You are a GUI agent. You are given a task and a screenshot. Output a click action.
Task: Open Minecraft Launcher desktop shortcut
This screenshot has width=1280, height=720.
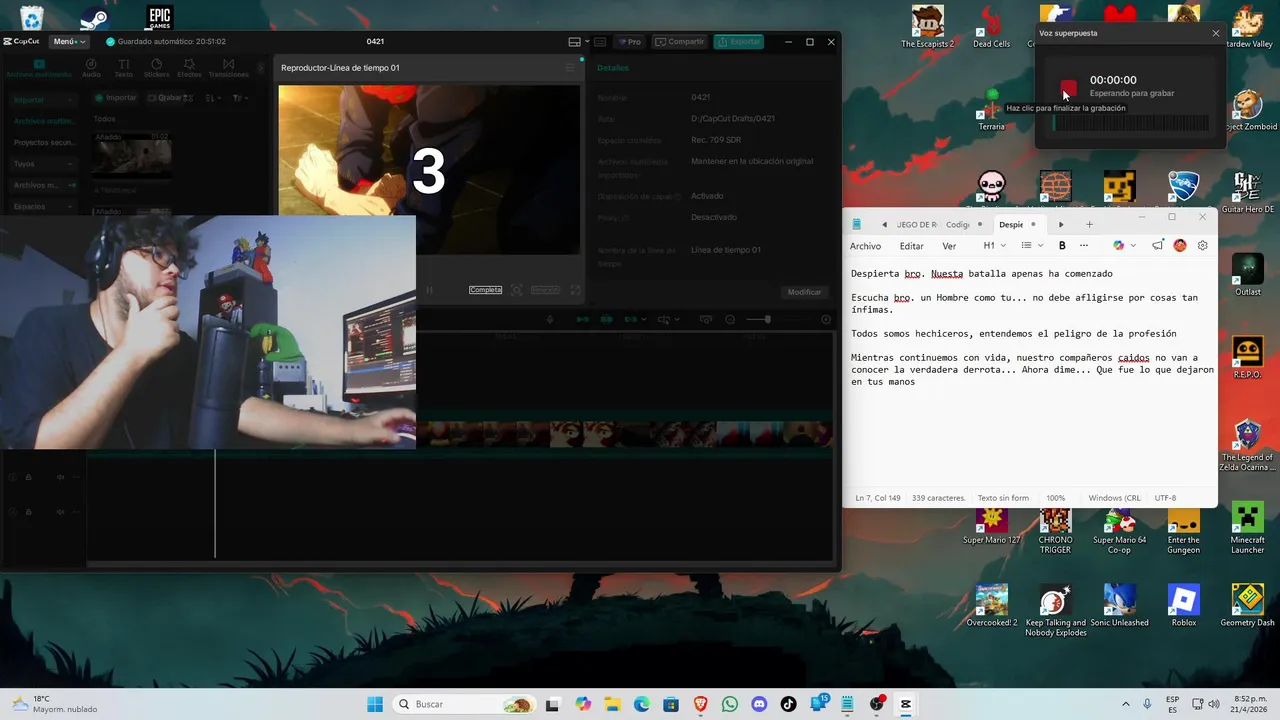[x=1247, y=529]
